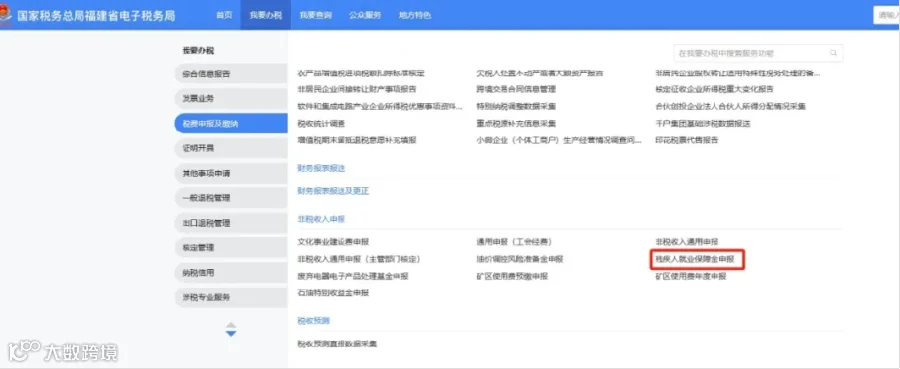Click the 我要办税 sidebar heading
The image size is (900, 369).
[198, 51]
